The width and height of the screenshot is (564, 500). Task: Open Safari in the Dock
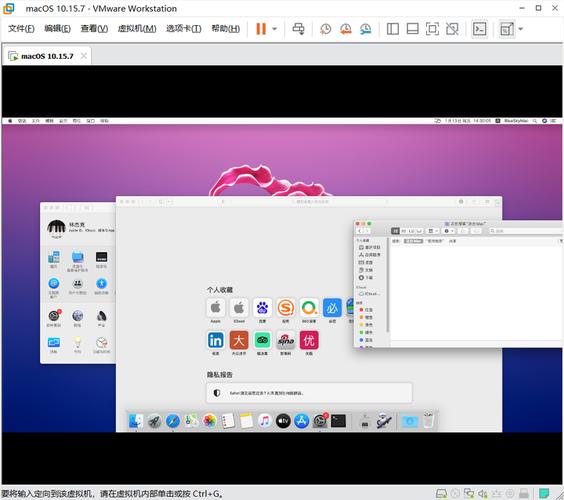(173, 421)
